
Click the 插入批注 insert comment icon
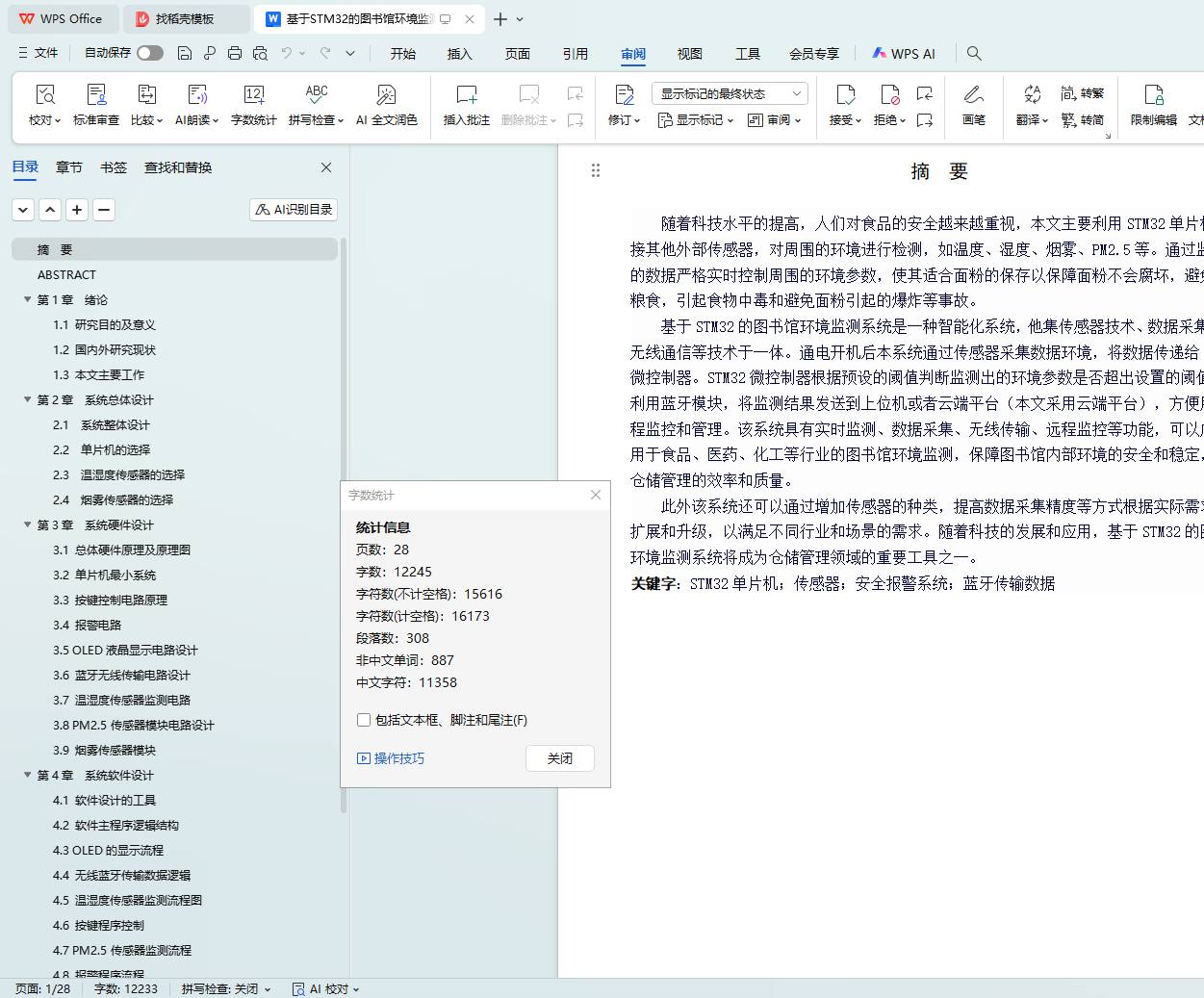466,95
